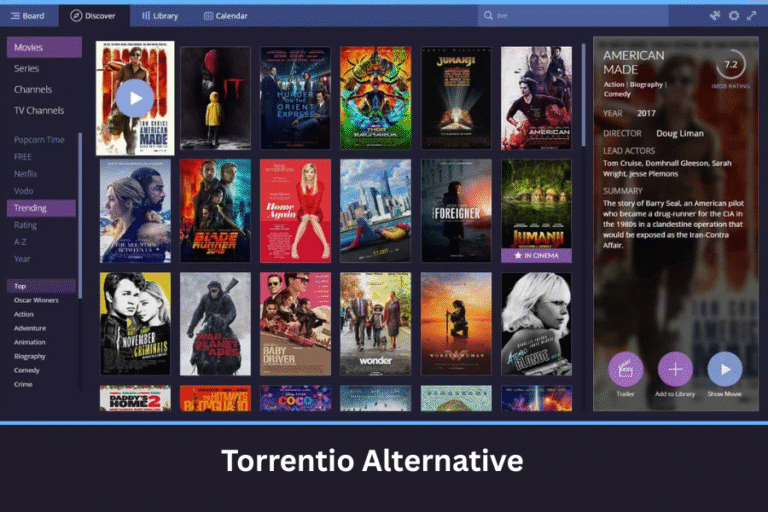Filter by Biography genre
This screenshot has width=768, height=512.
29,356
